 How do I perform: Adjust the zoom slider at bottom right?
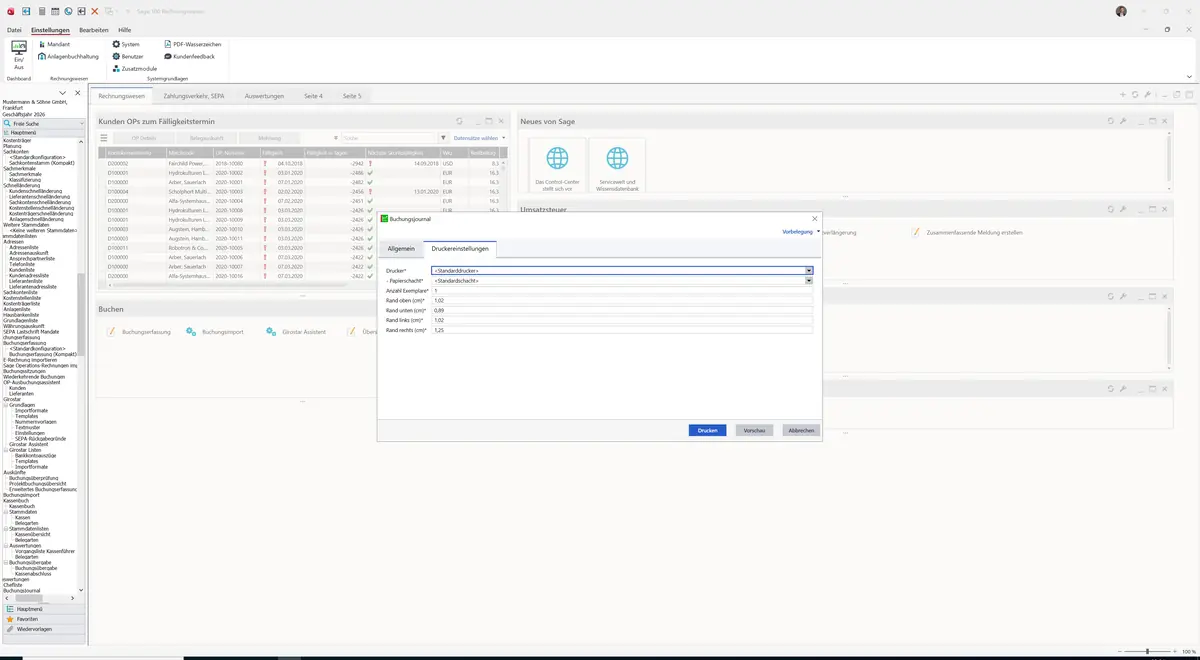click(1147, 651)
